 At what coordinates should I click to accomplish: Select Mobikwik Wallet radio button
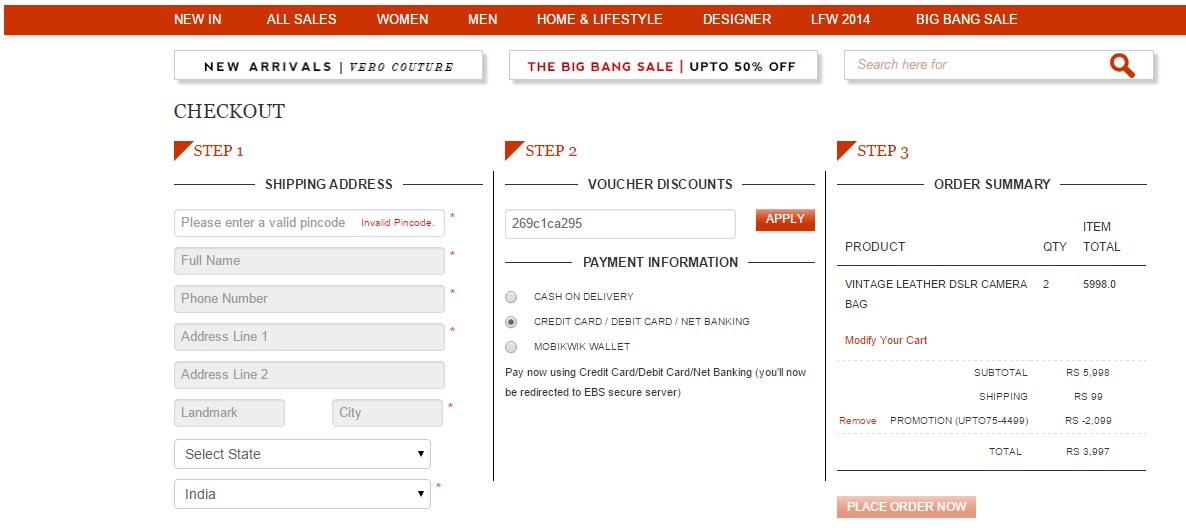[511, 347]
